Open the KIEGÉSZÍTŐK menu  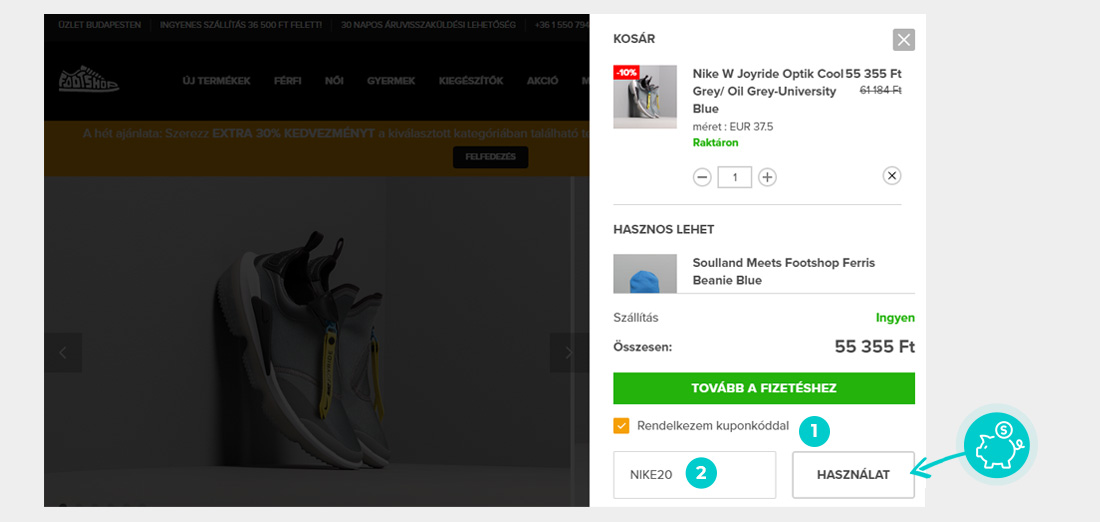tap(471, 81)
